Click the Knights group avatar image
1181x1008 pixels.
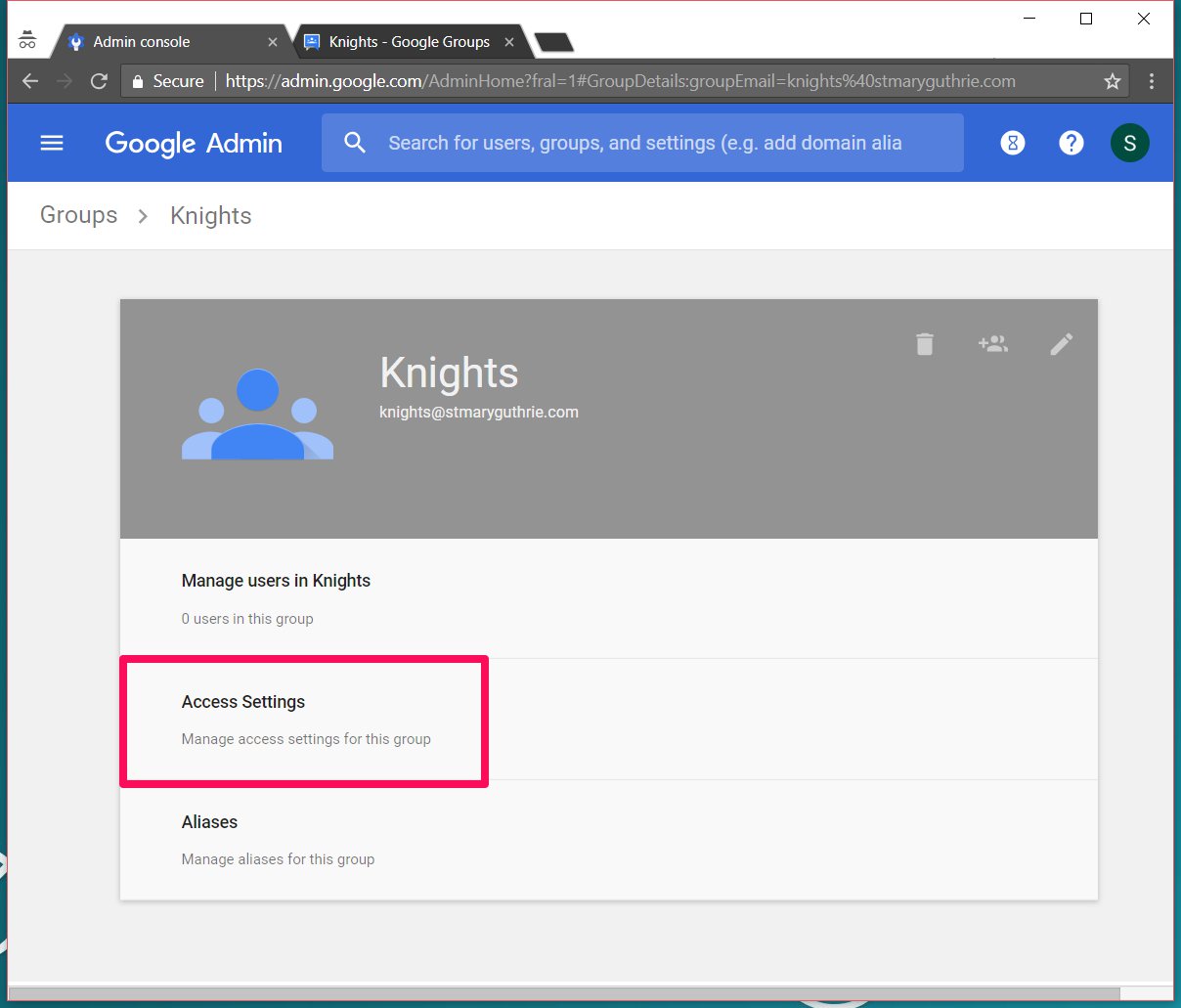click(x=258, y=415)
